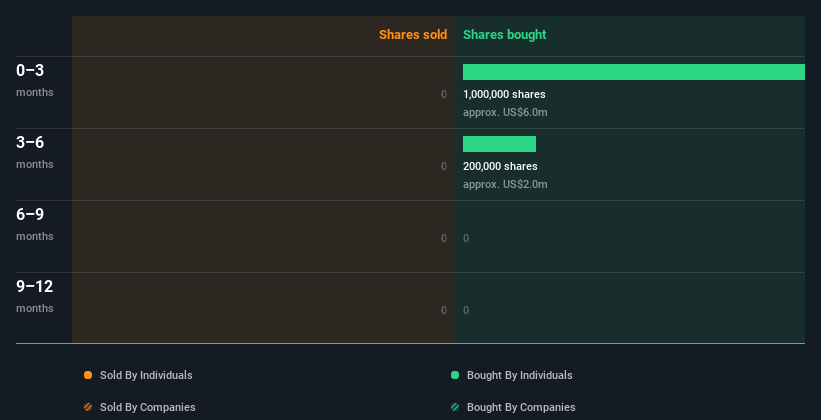This screenshot has width=821, height=420.
Task: Select the 9–12 months row label
Action: tap(34, 295)
